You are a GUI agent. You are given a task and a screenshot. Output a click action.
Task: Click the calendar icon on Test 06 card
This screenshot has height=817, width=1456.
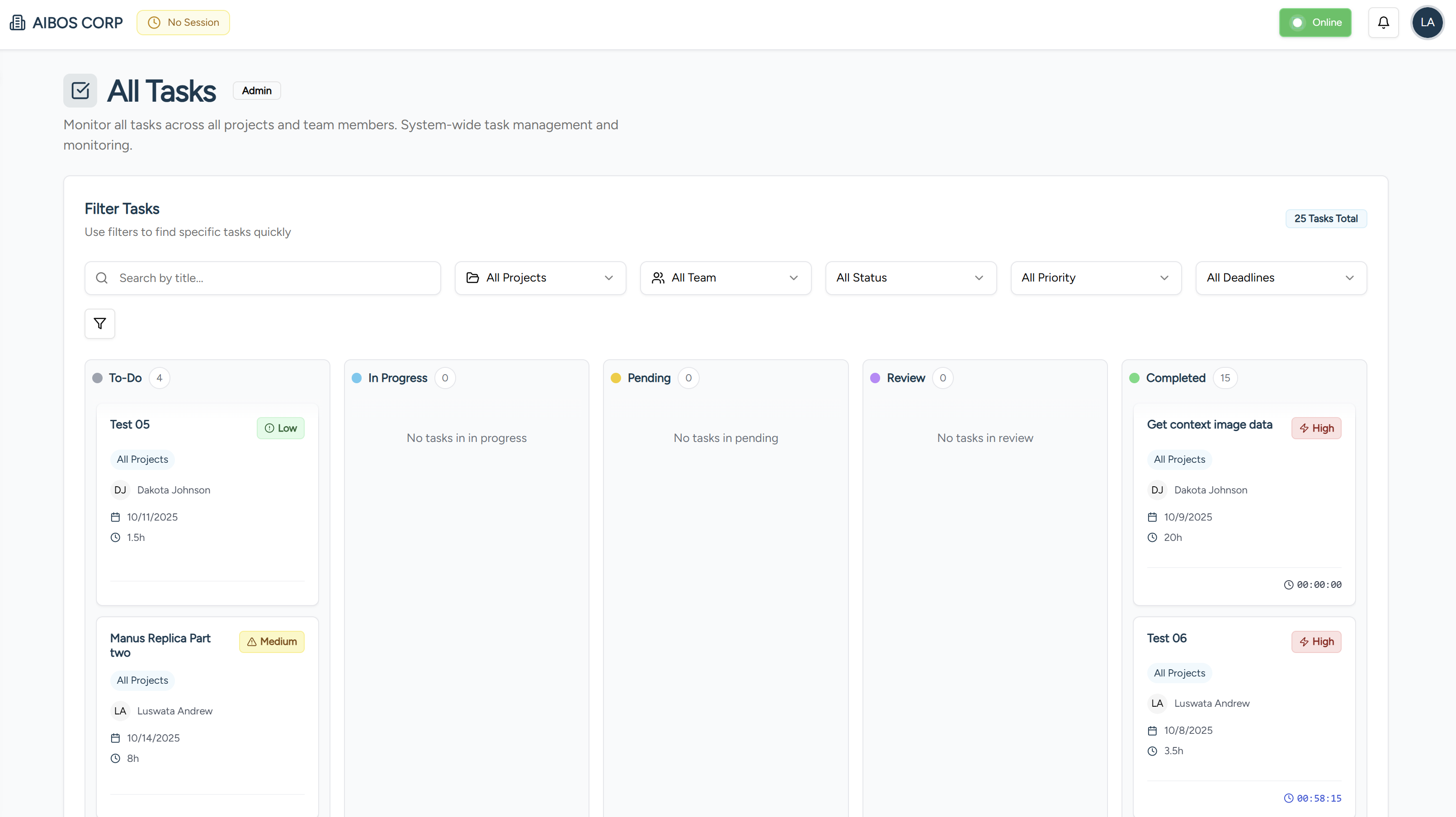pos(1153,731)
